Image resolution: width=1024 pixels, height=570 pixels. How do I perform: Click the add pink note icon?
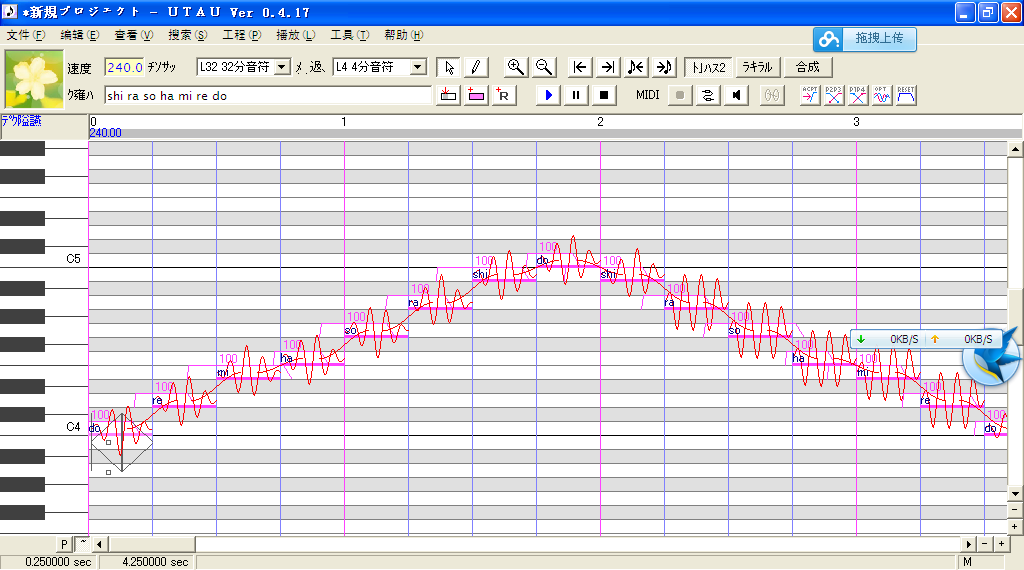coord(476,95)
